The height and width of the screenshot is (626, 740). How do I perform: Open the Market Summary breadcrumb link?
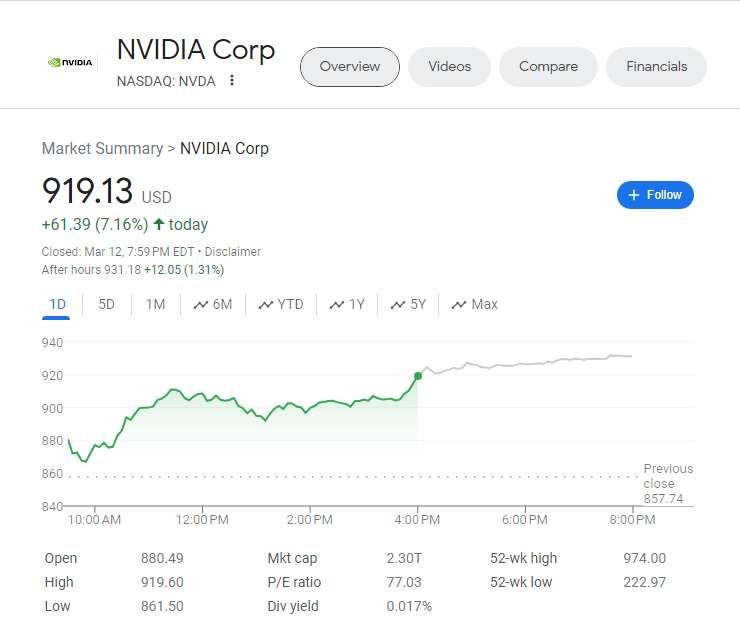point(102,148)
